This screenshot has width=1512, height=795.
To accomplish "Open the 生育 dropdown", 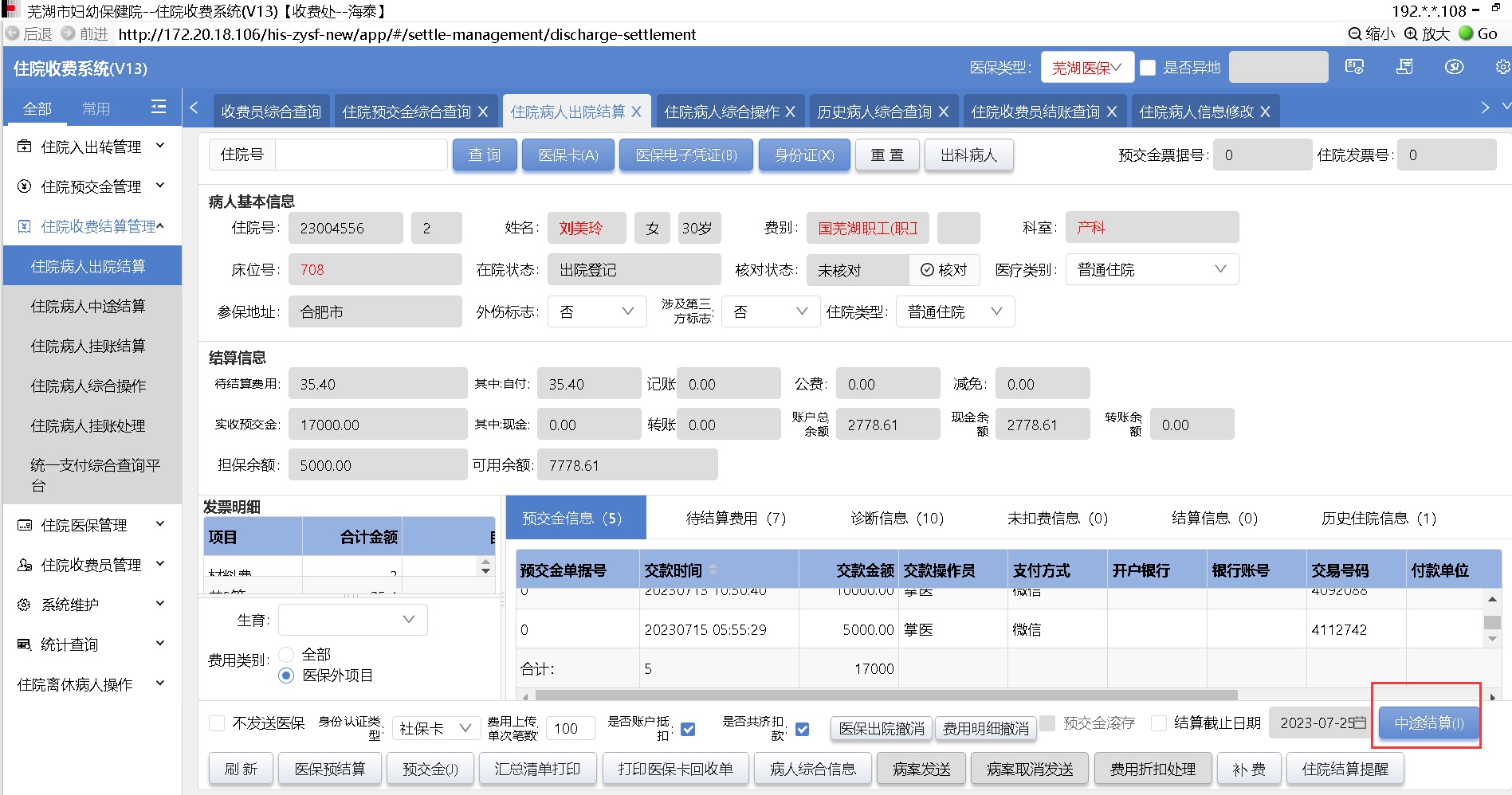I will (352, 620).
